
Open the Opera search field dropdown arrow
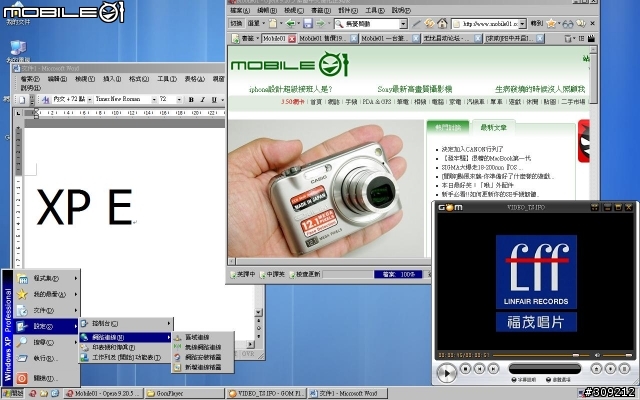[403, 24]
